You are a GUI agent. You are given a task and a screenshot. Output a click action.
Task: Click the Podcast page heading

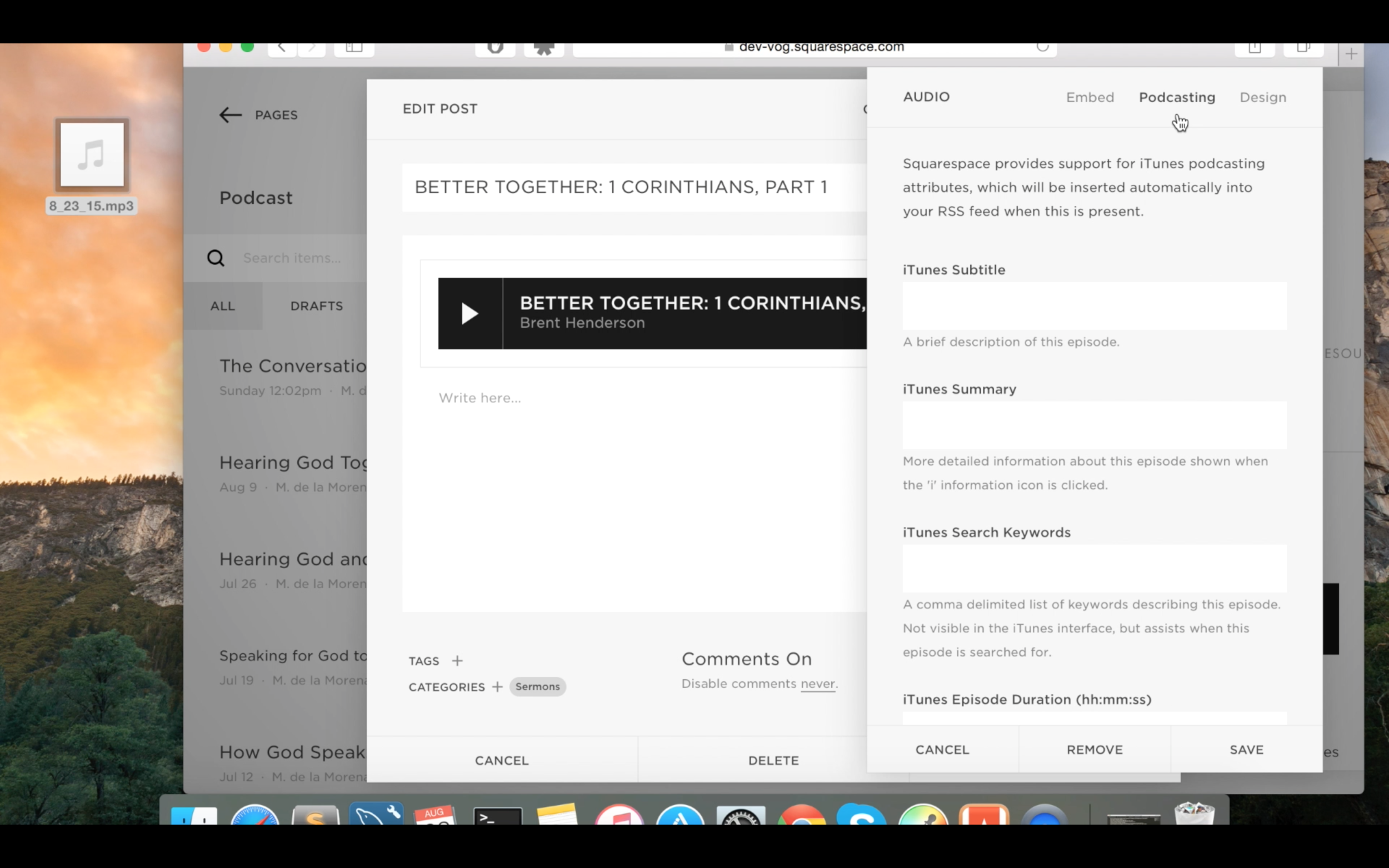coord(256,198)
